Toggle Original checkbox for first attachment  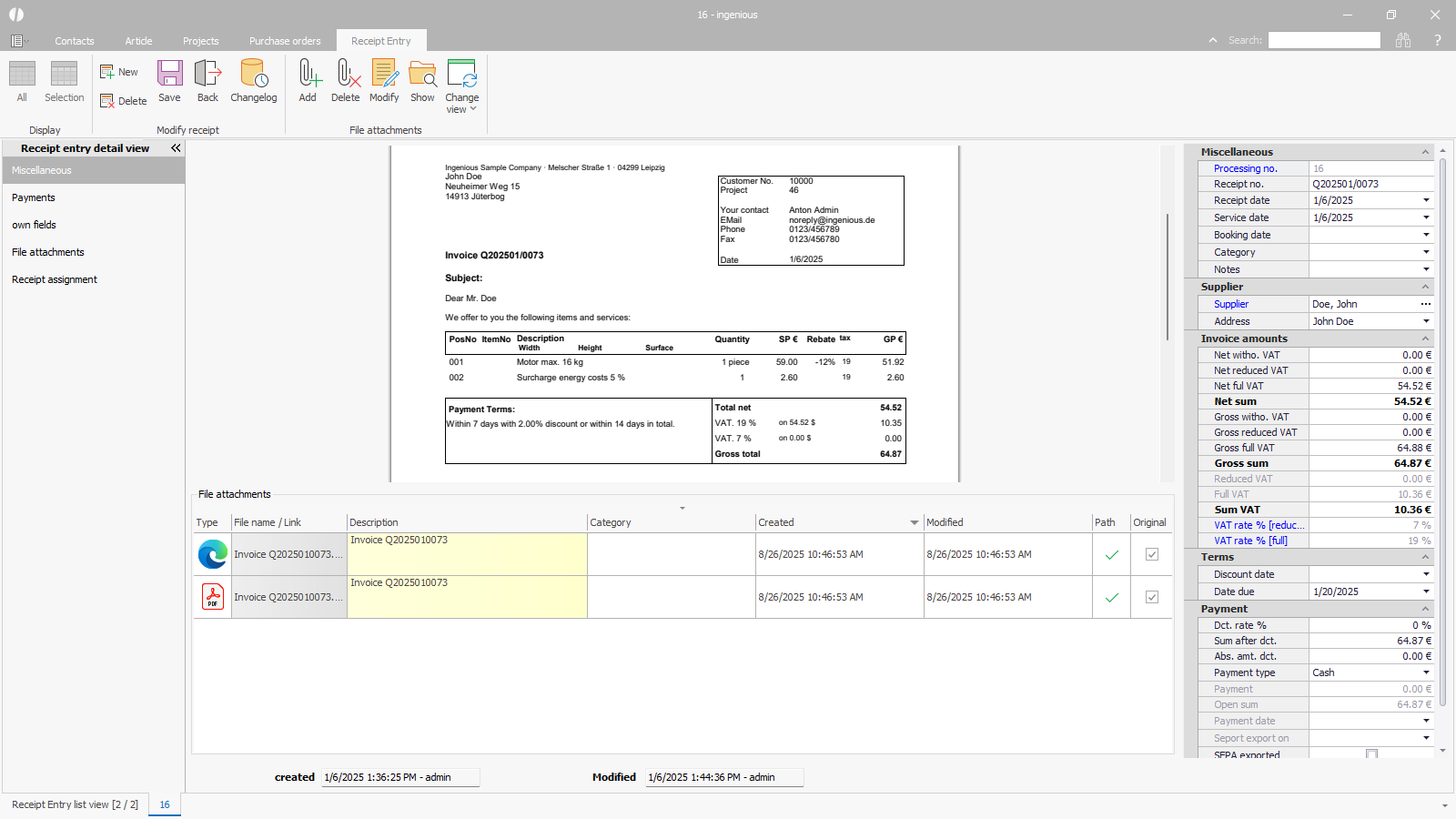click(1151, 554)
